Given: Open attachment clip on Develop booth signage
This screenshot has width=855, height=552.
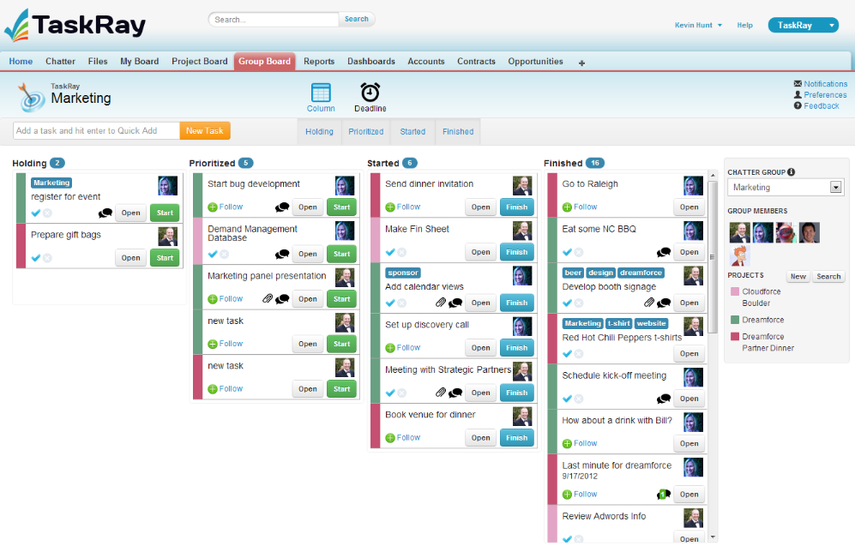Looking at the screenshot, I should pyautogui.click(x=649, y=302).
